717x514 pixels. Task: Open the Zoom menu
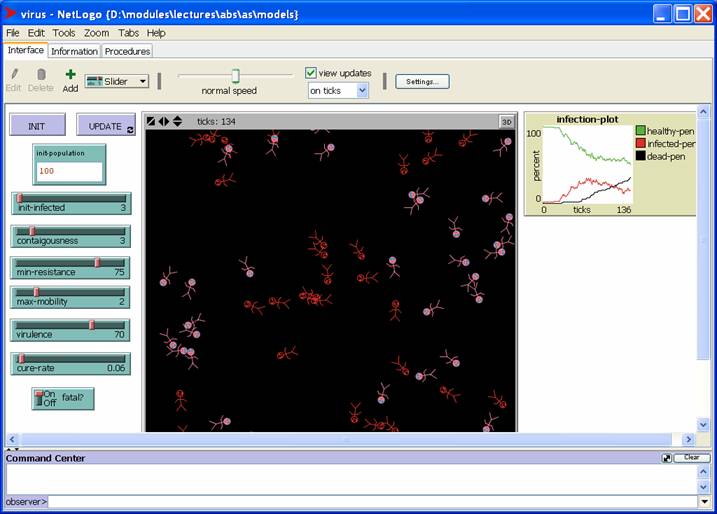96,33
